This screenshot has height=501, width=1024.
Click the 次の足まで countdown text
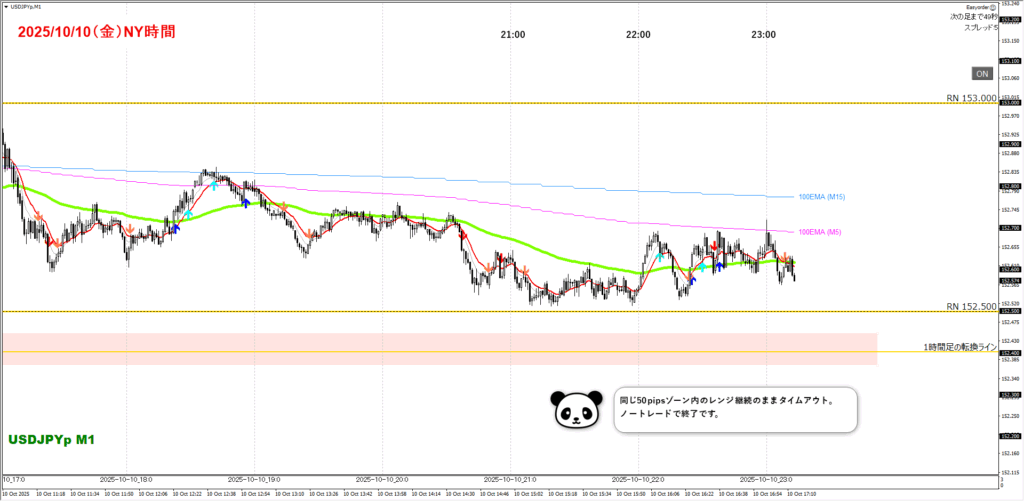point(972,17)
